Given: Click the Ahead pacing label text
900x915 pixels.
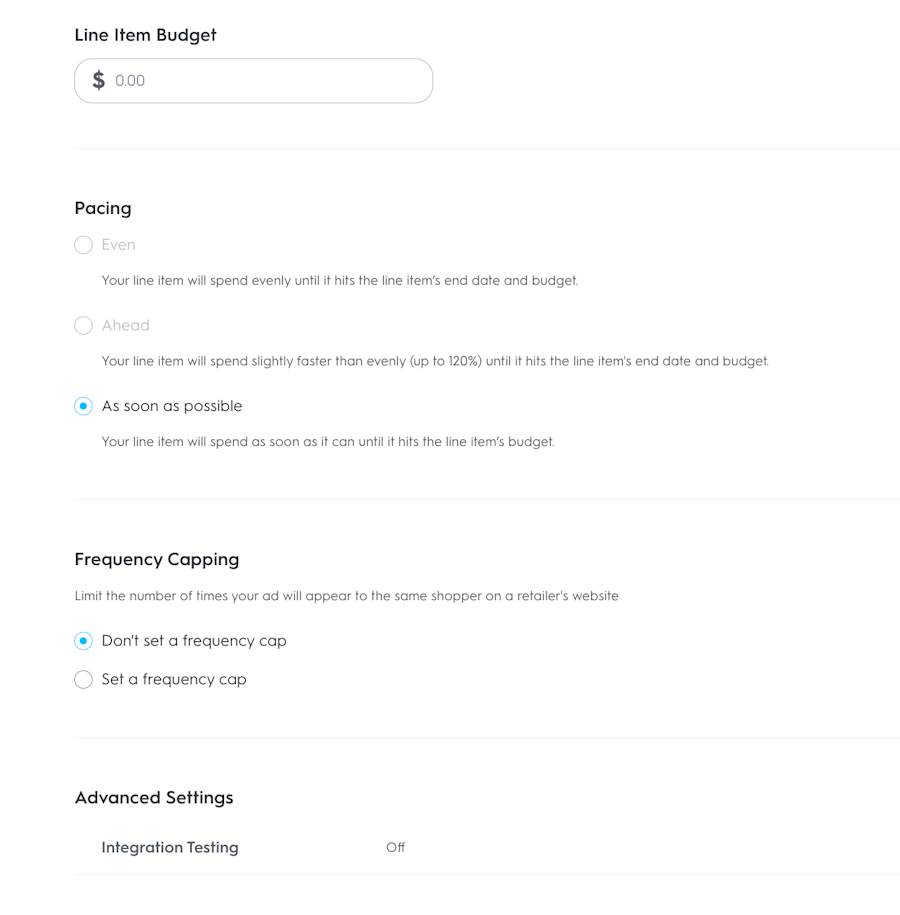Looking at the screenshot, I should (x=125, y=326).
